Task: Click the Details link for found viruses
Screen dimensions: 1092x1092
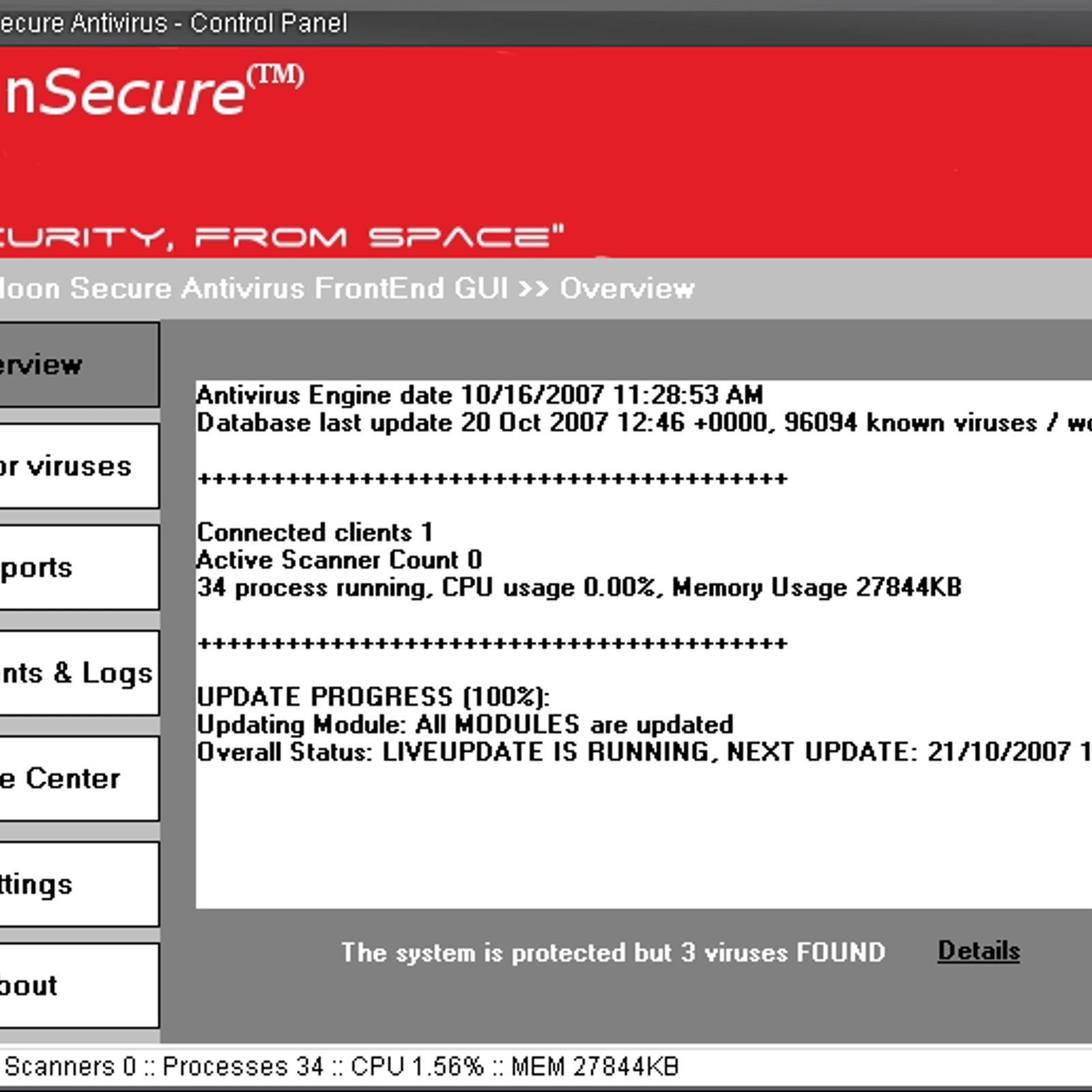Action: (x=979, y=951)
